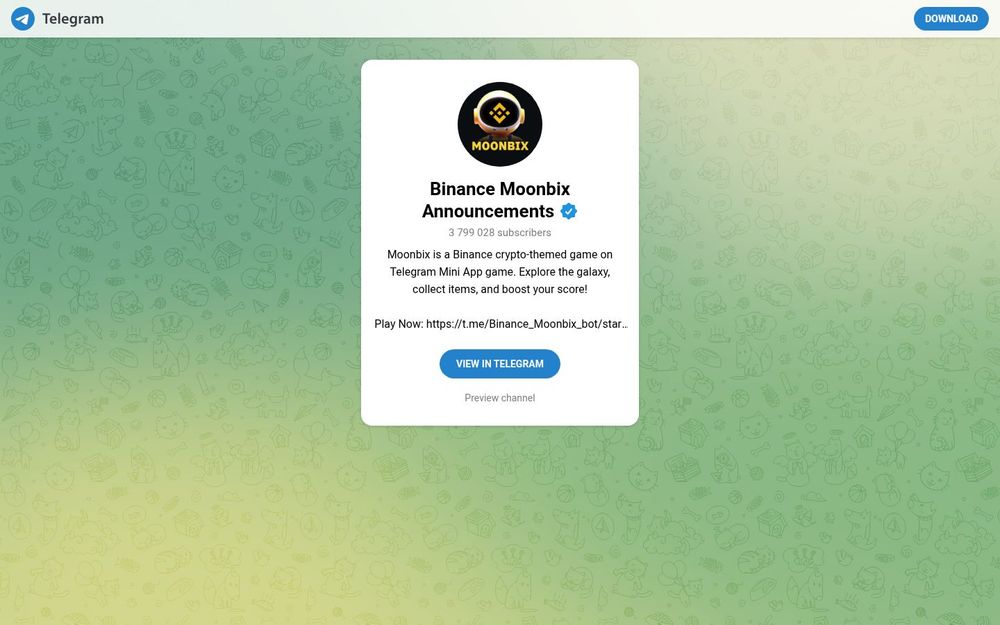The width and height of the screenshot is (1000, 625).
Task: Select the Binance Moonbix Announcements title
Action: pyautogui.click(x=500, y=200)
